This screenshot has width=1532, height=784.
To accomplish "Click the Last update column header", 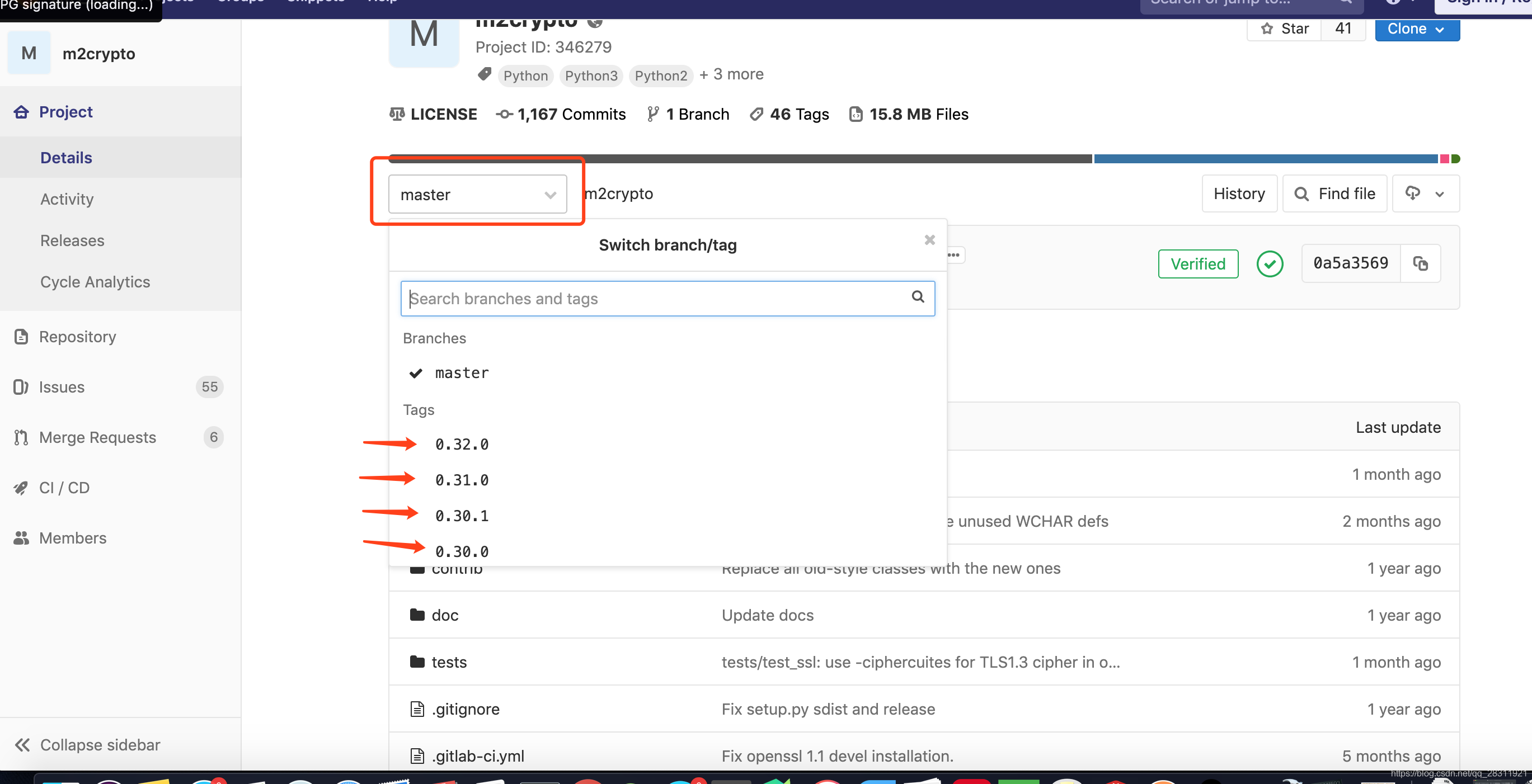I will point(1398,427).
